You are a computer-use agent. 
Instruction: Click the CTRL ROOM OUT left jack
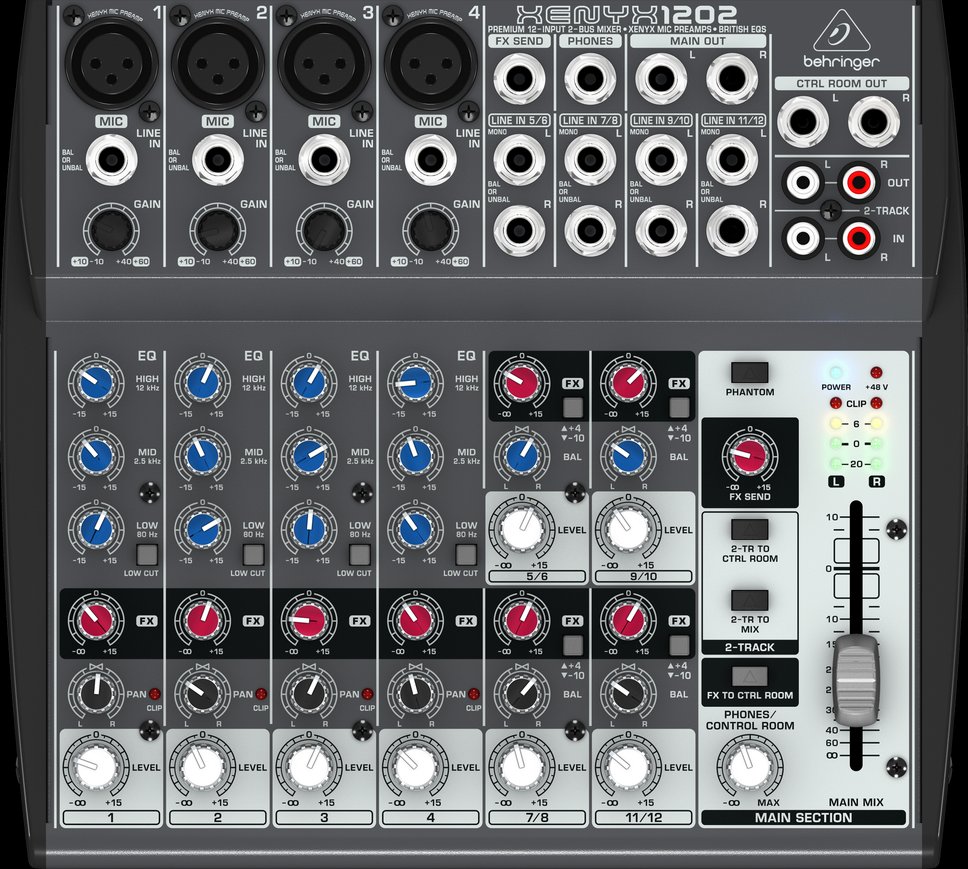tap(803, 122)
